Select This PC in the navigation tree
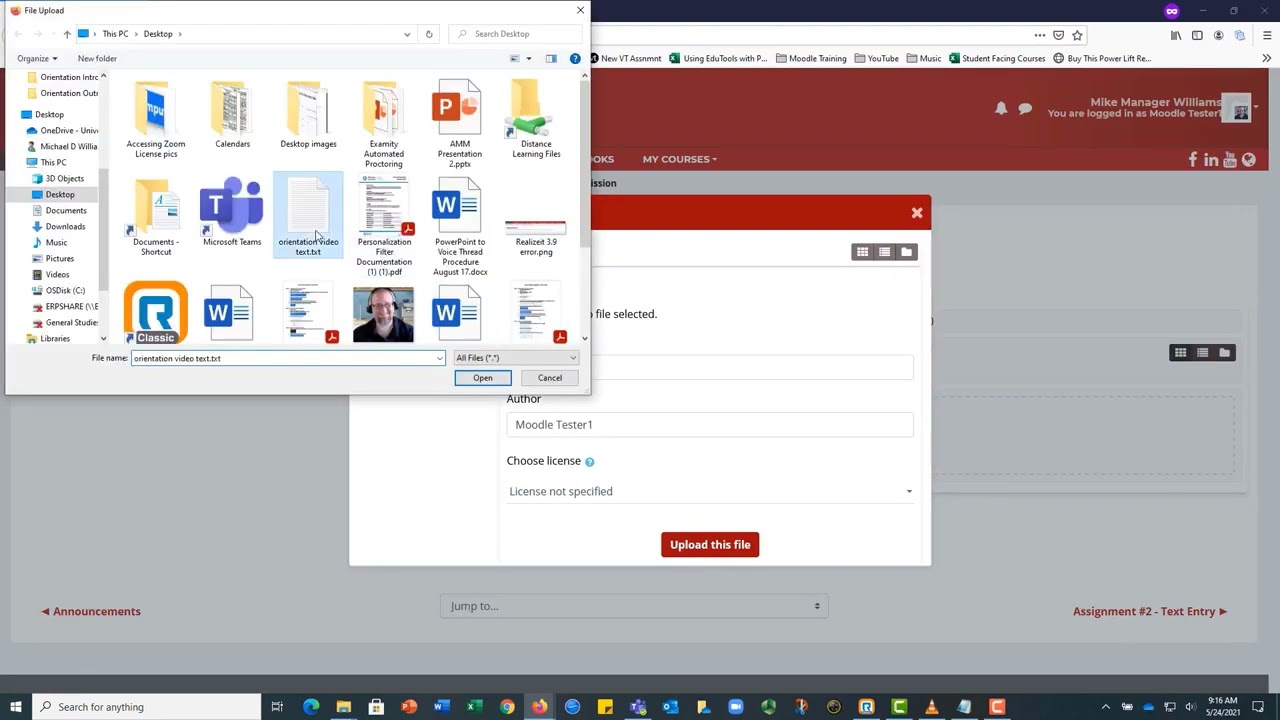The image size is (1280, 720). [x=53, y=162]
